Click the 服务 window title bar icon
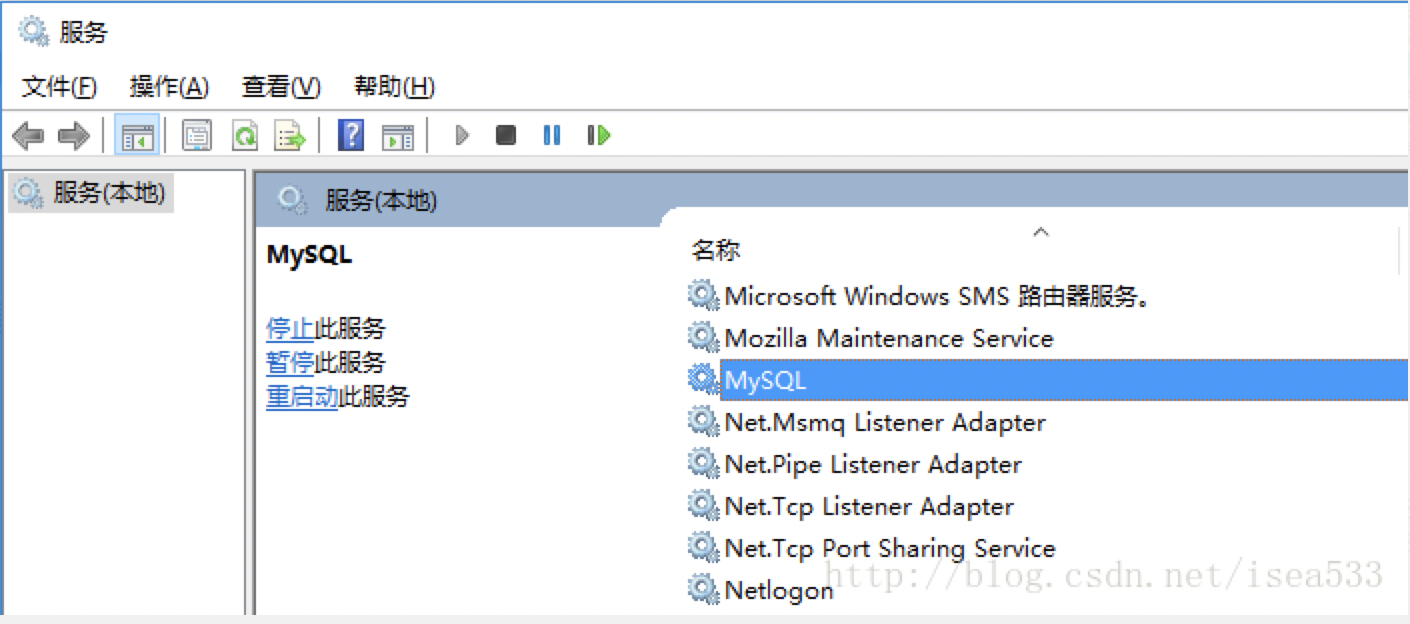Image resolution: width=1410 pixels, height=624 pixels. click(34, 32)
